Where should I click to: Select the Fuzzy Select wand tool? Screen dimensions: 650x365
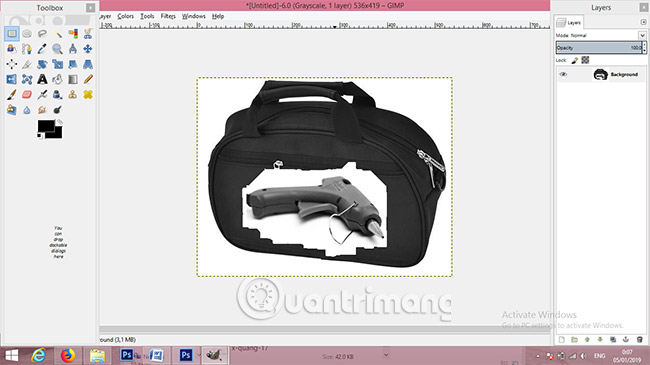[x=58, y=34]
